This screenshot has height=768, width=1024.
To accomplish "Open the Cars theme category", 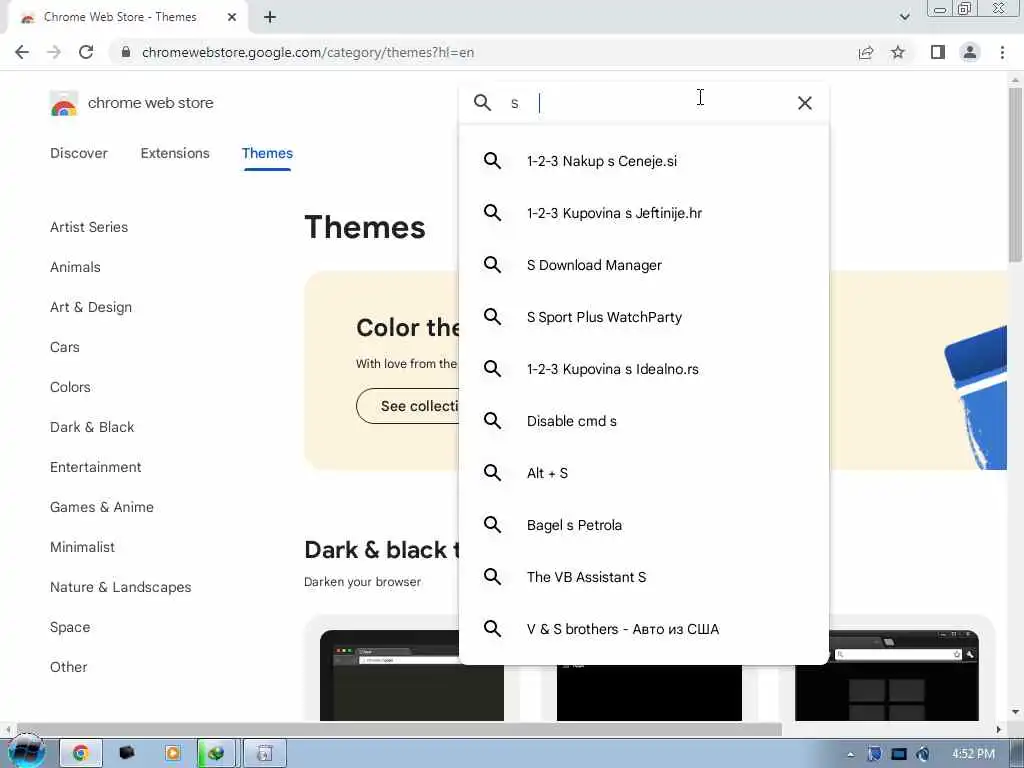I will [65, 347].
